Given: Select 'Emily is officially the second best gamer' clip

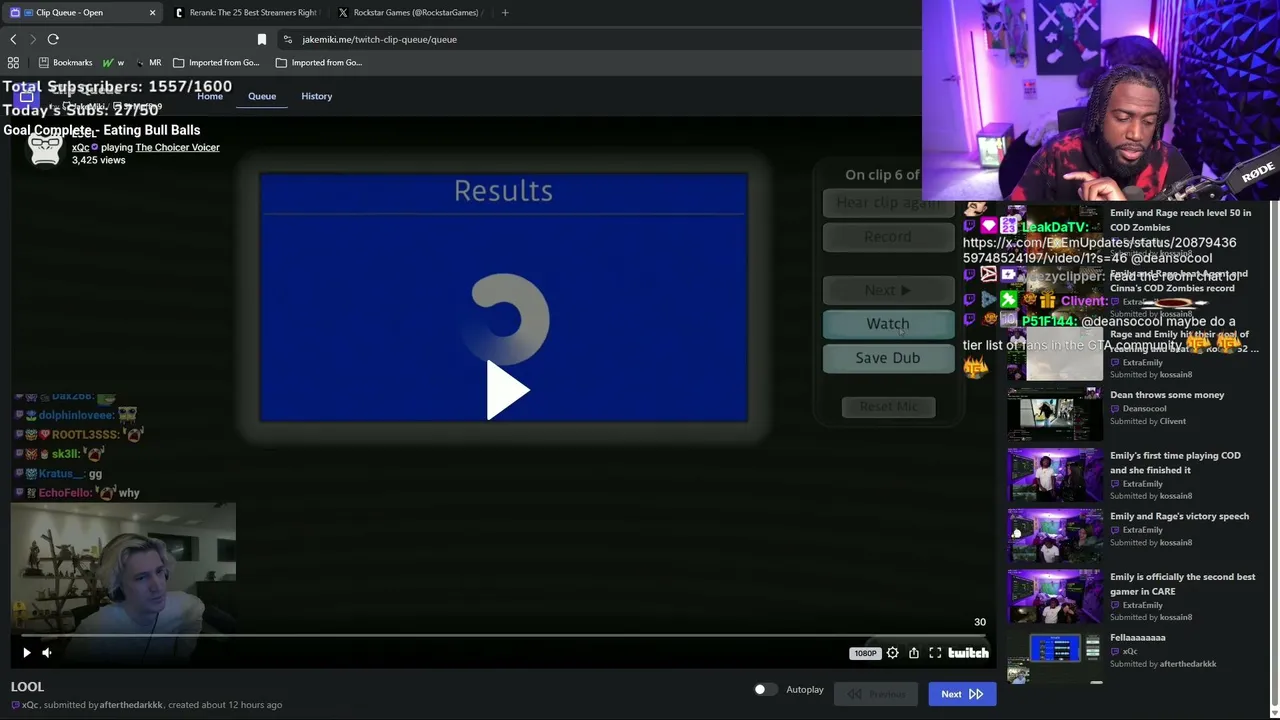Looking at the screenshot, I should (x=1182, y=584).
